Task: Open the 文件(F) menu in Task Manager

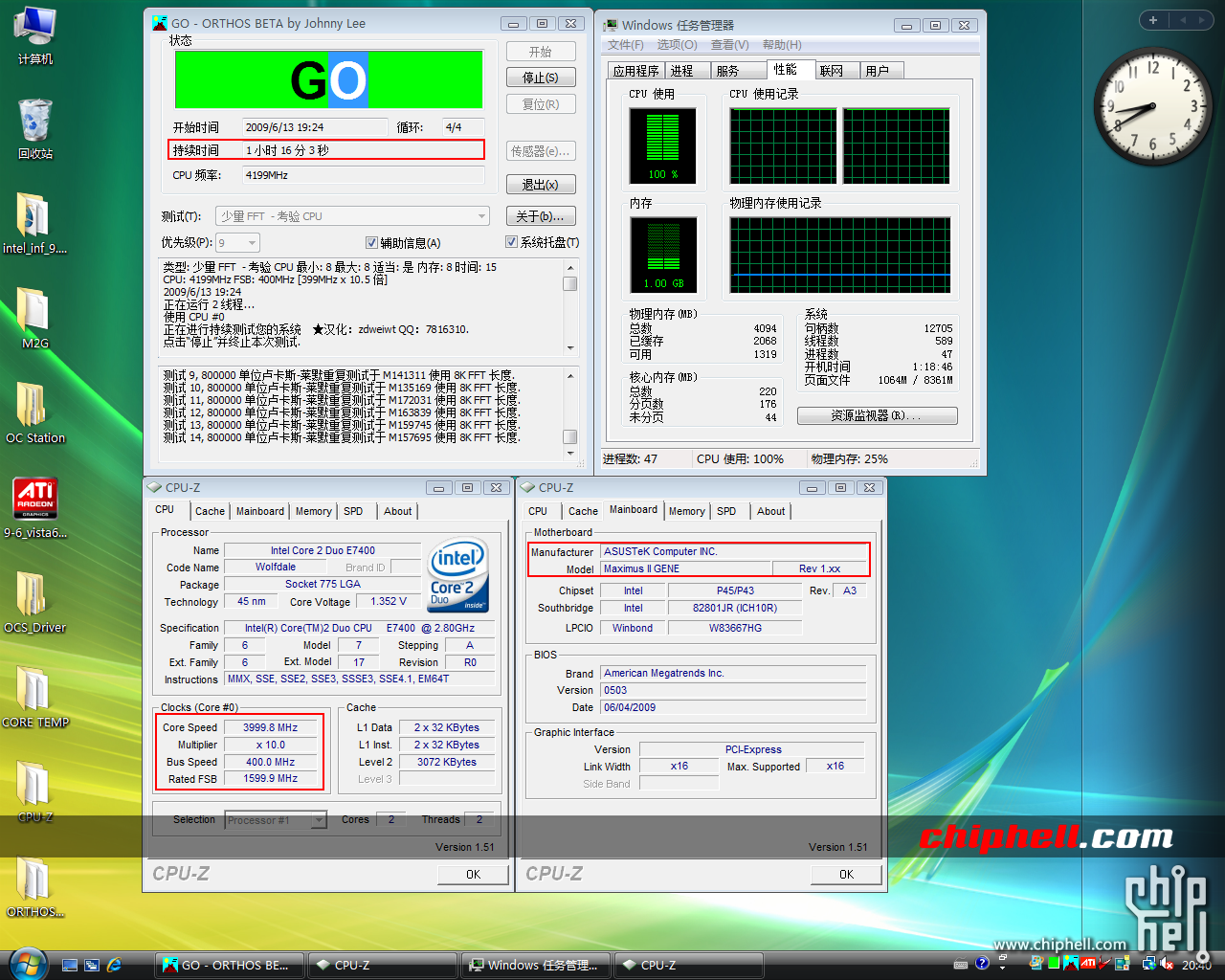Action: [x=625, y=45]
